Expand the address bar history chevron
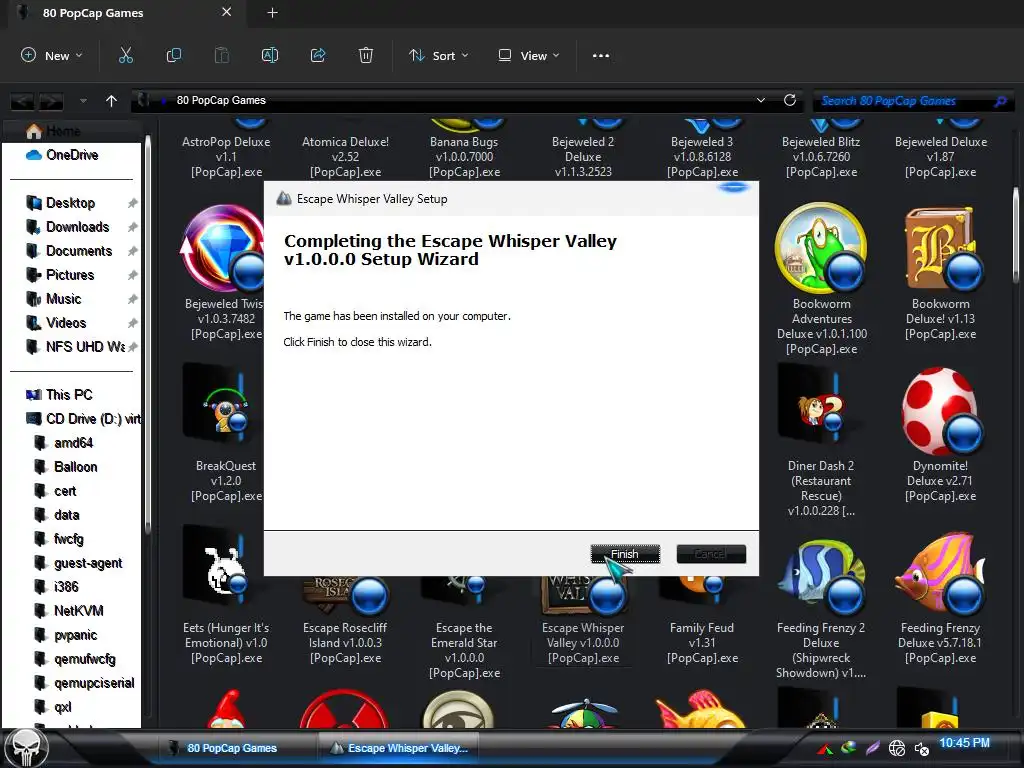The image size is (1024, 768). [761, 100]
